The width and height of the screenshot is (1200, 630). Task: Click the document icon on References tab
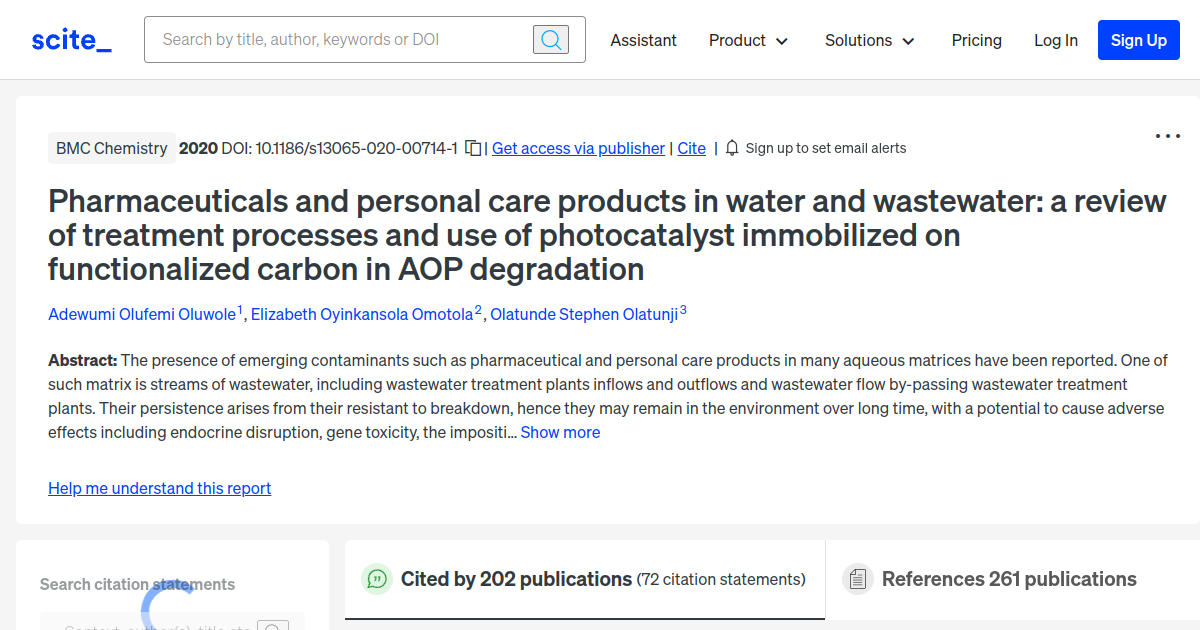pyautogui.click(x=857, y=579)
